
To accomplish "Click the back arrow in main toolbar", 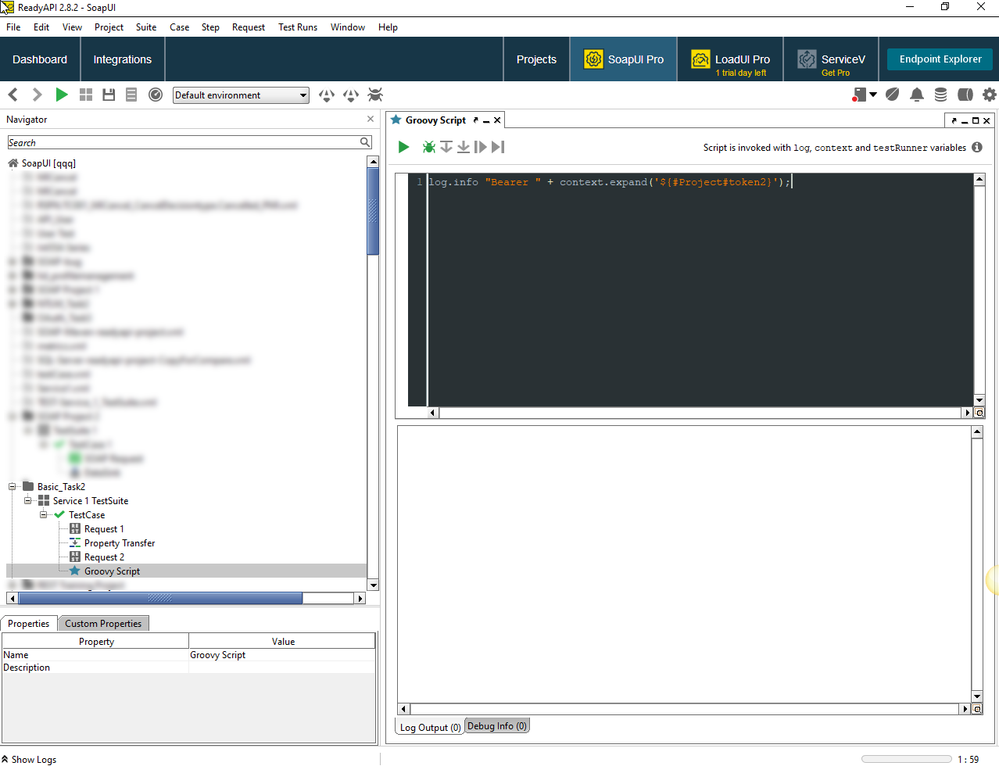I will (x=13, y=95).
